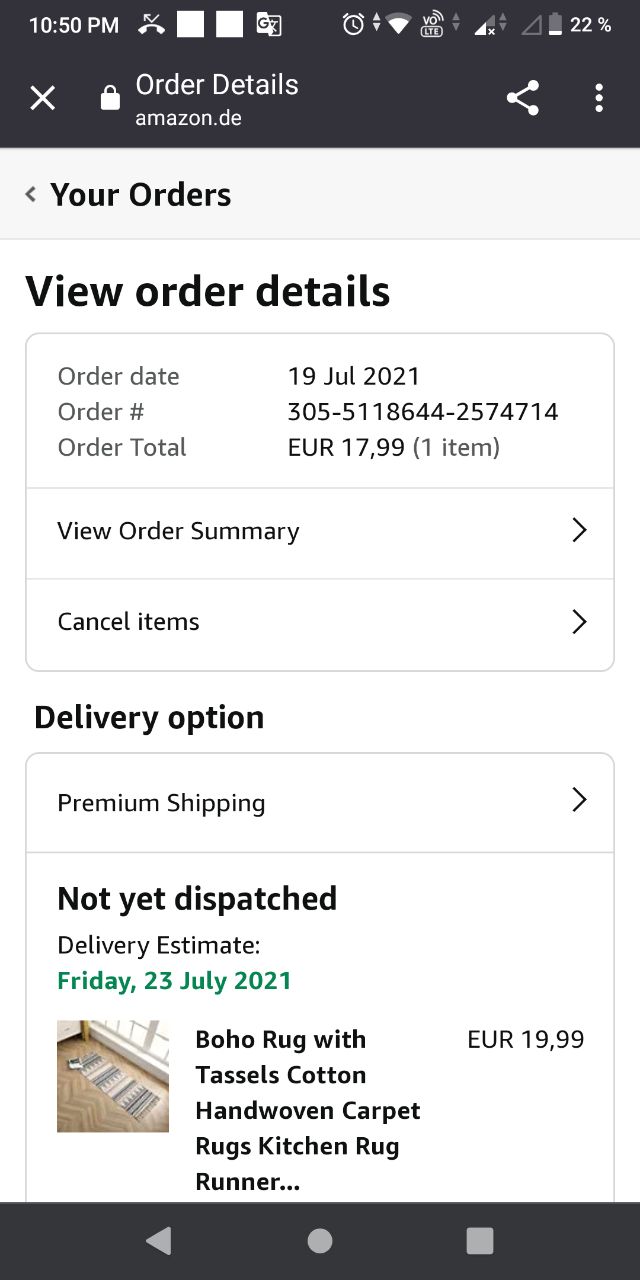Tap the secure padlock icon

click(110, 98)
